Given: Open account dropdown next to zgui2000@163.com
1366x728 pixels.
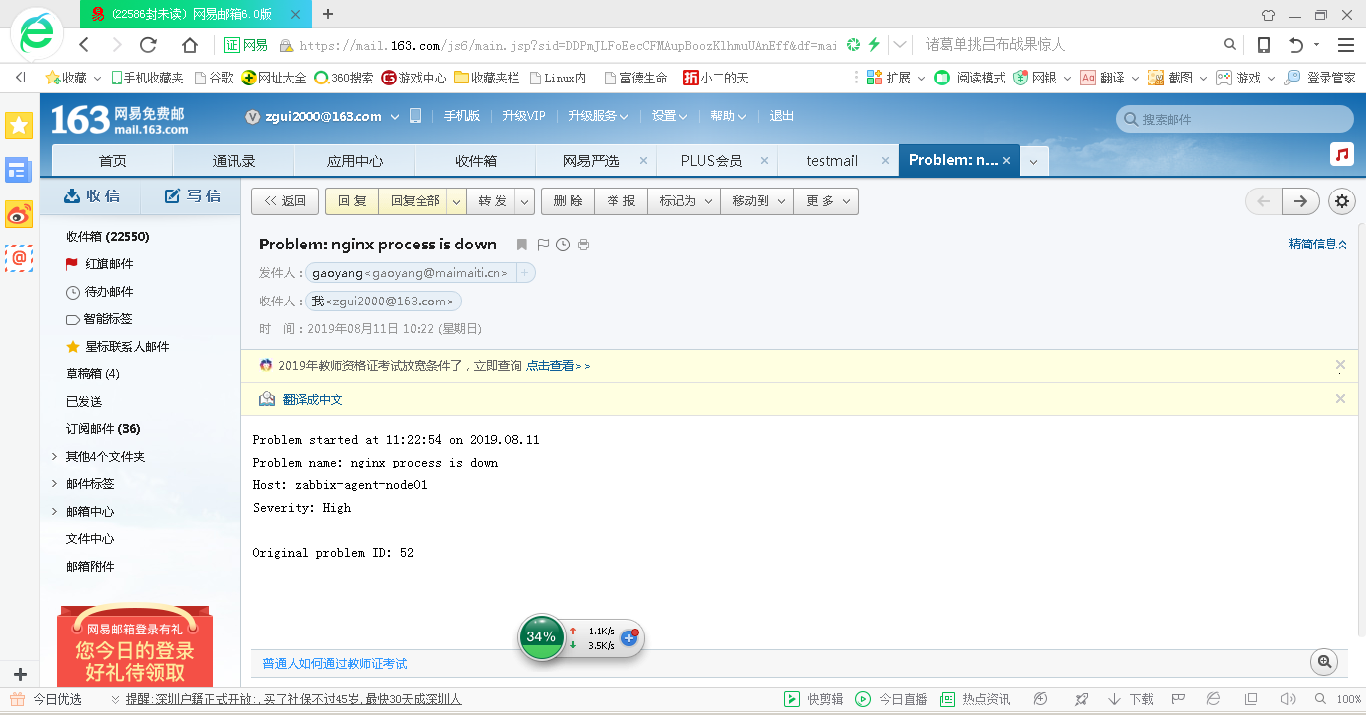Looking at the screenshot, I should click(395, 117).
